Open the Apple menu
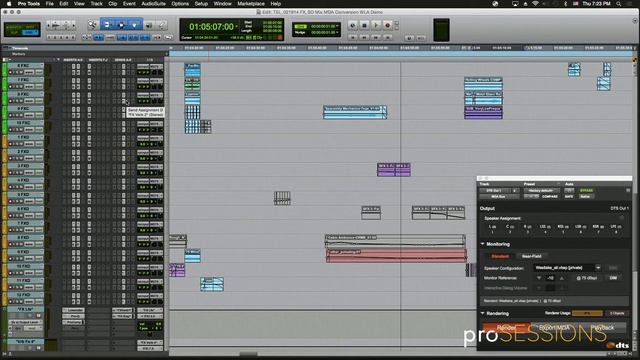The width and height of the screenshot is (640, 360). click(x=9, y=4)
